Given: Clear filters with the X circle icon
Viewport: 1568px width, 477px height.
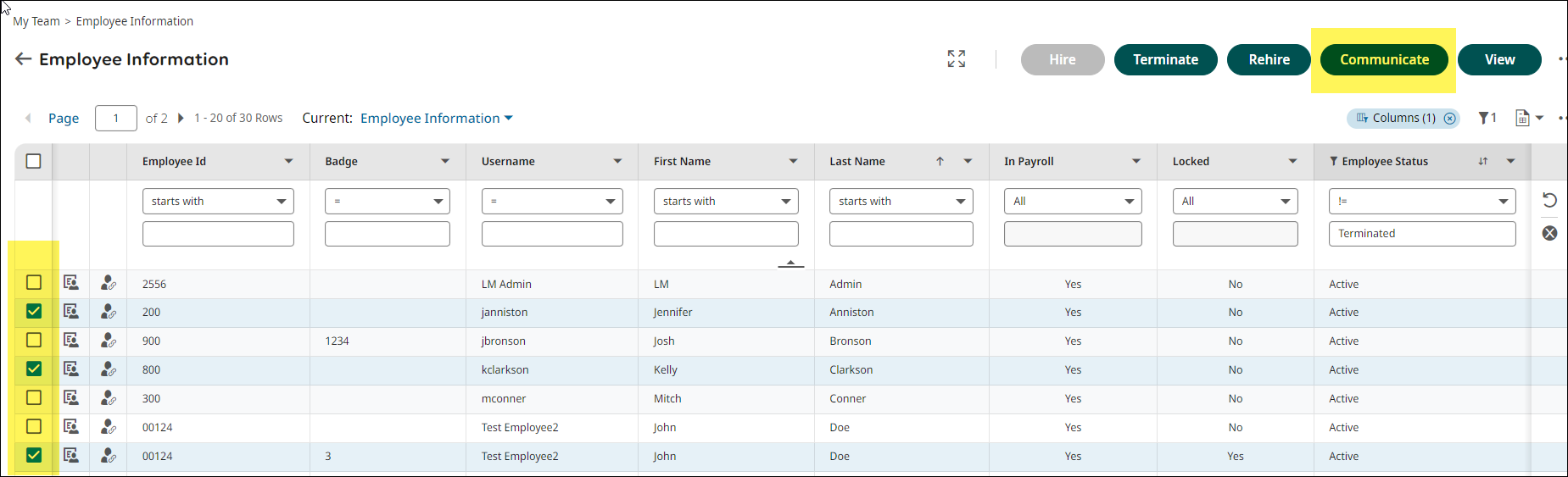Looking at the screenshot, I should 1549,233.
